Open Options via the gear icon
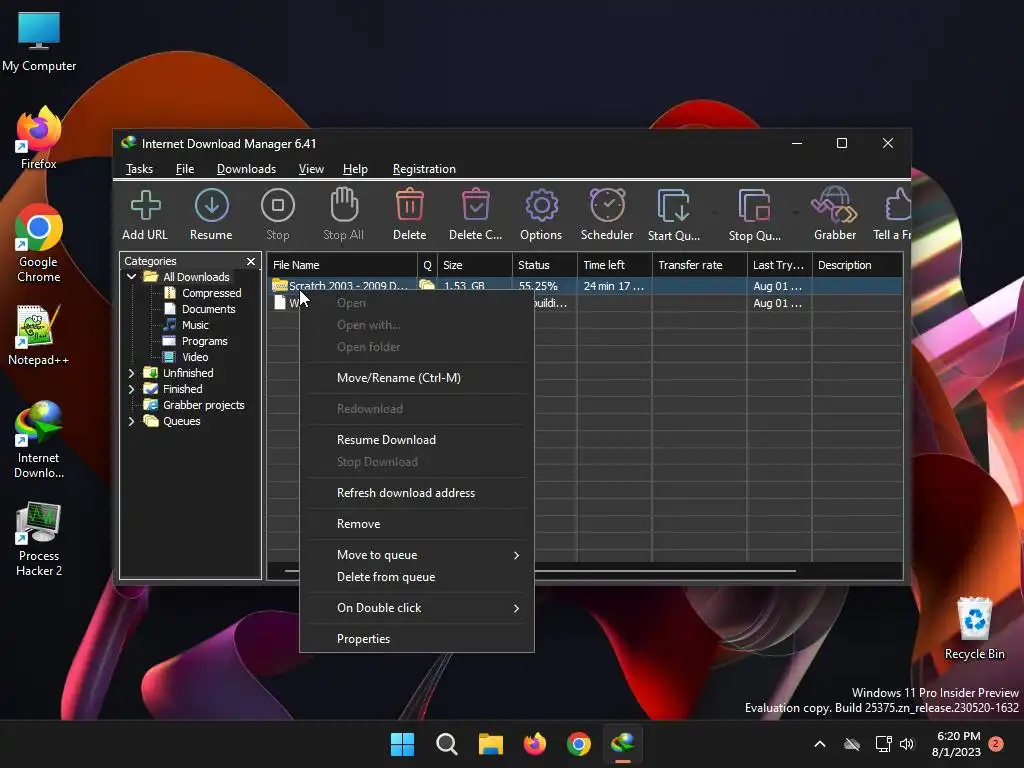 [541, 206]
